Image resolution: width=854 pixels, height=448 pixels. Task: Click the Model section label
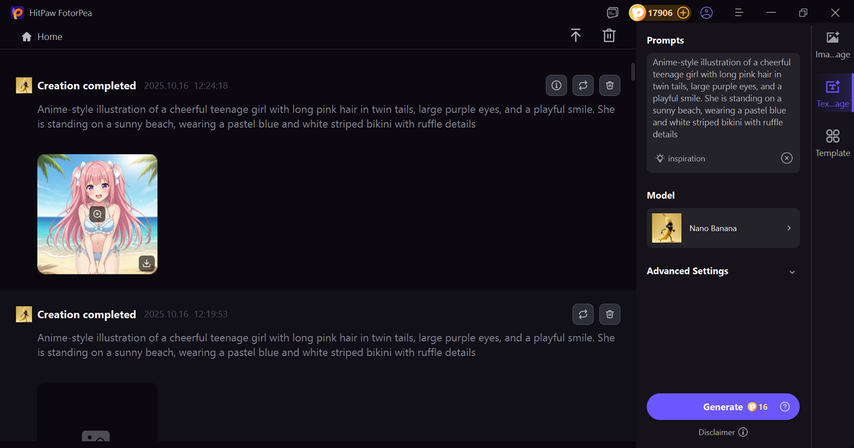coord(661,195)
